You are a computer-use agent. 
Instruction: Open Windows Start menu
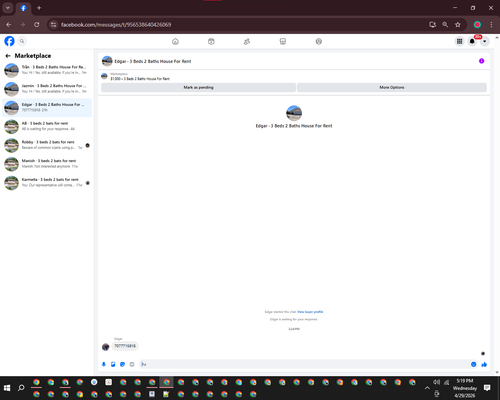7,388
